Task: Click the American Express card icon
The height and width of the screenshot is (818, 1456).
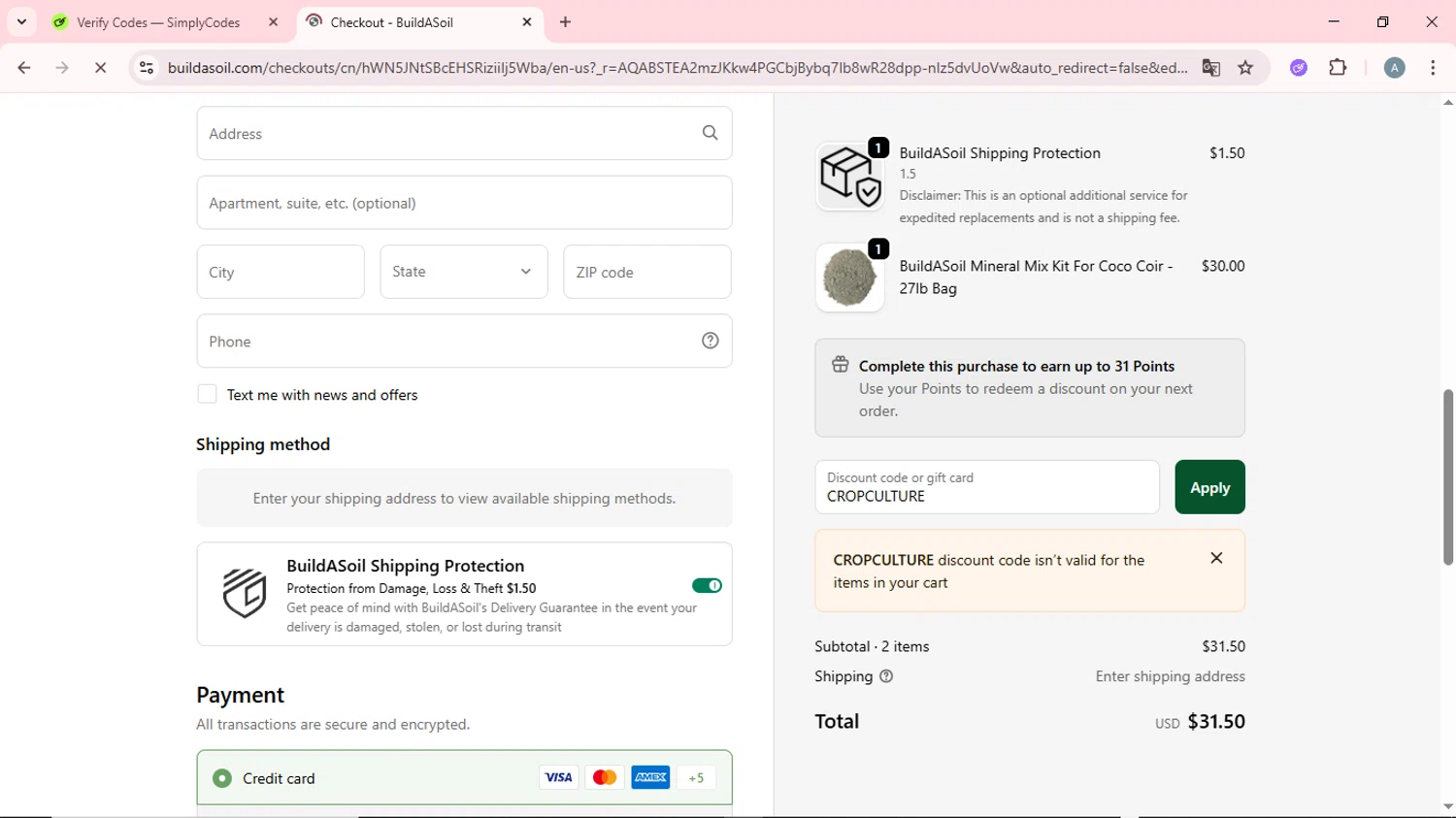Action: point(650,777)
